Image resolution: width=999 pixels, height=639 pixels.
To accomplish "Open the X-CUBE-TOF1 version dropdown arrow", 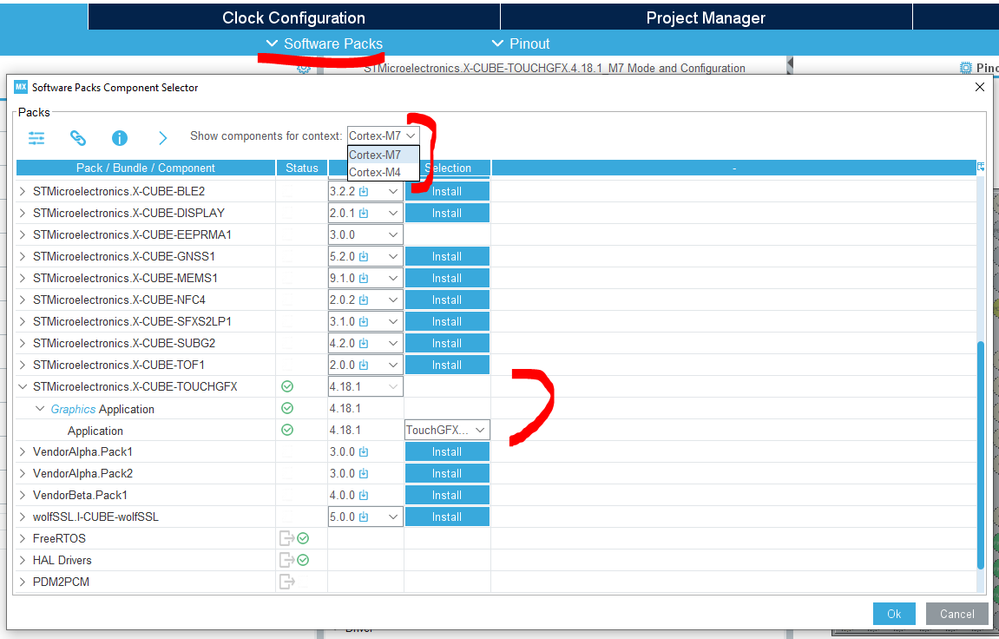I will point(393,364).
